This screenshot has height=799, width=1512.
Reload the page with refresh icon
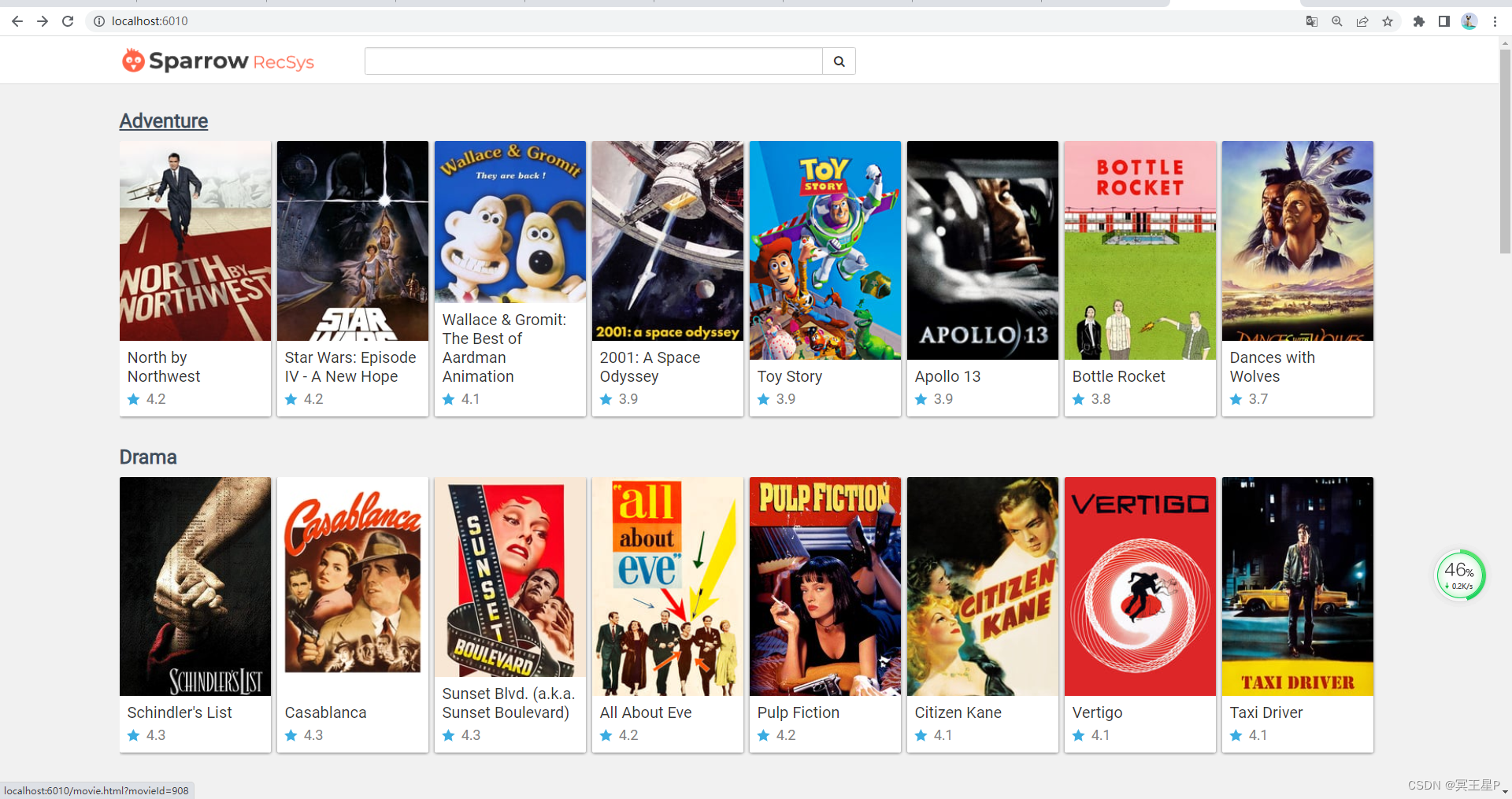(68, 21)
